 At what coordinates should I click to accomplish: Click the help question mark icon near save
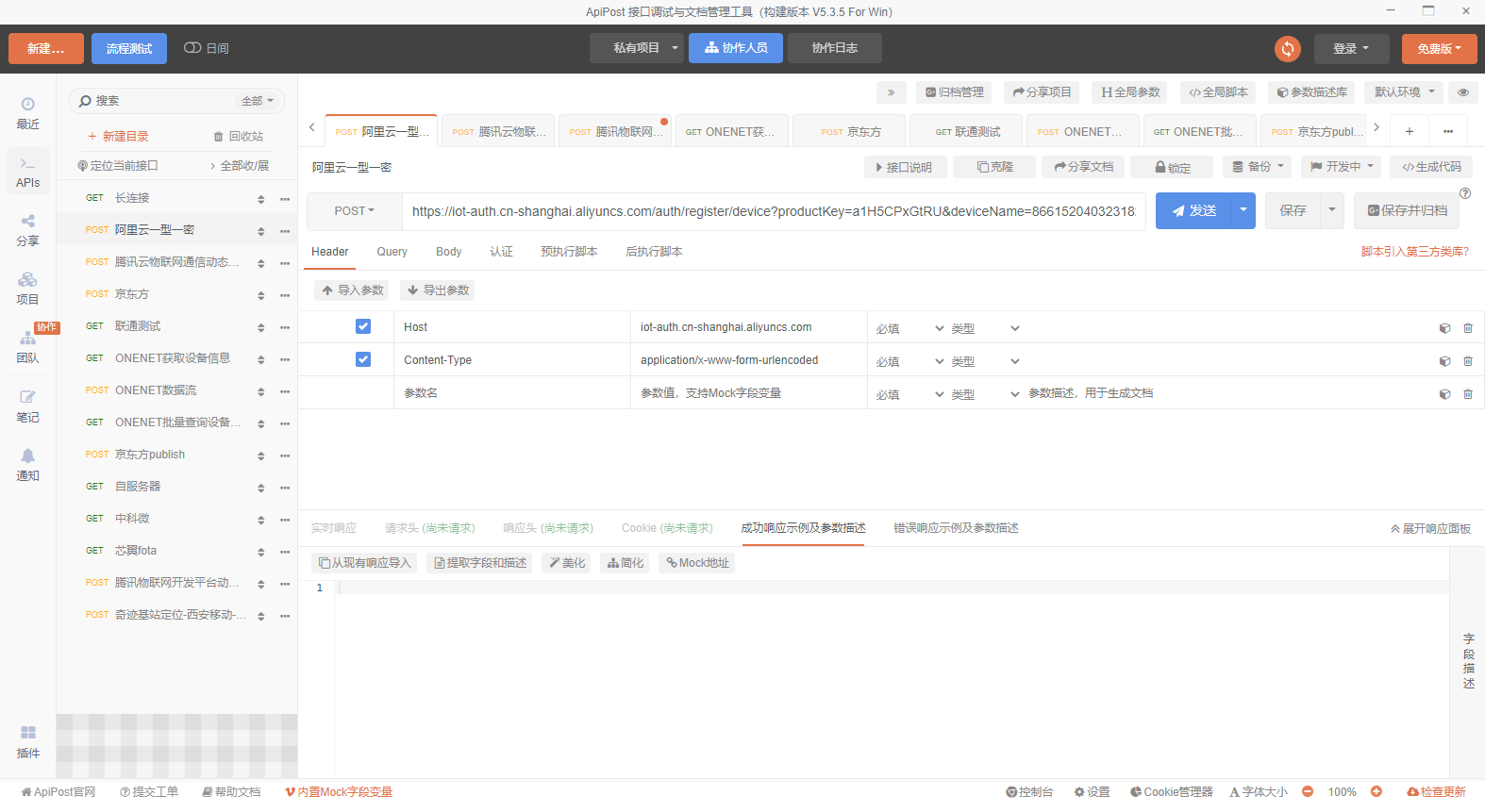point(1465,193)
